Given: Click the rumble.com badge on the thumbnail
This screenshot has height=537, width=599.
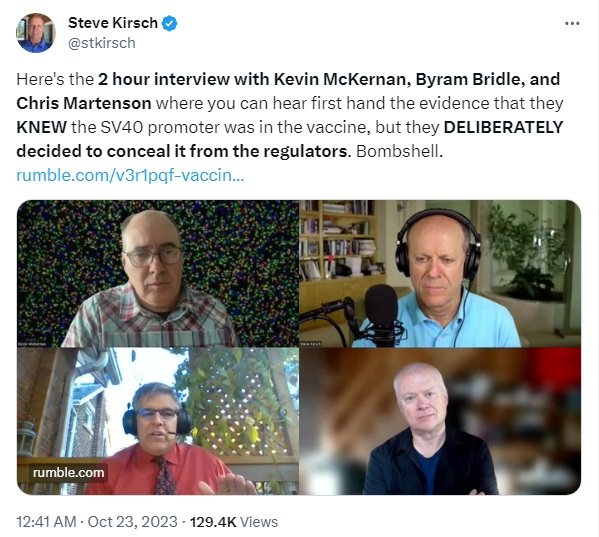Looking at the screenshot, I should pyautogui.click(x=68, y=472).
